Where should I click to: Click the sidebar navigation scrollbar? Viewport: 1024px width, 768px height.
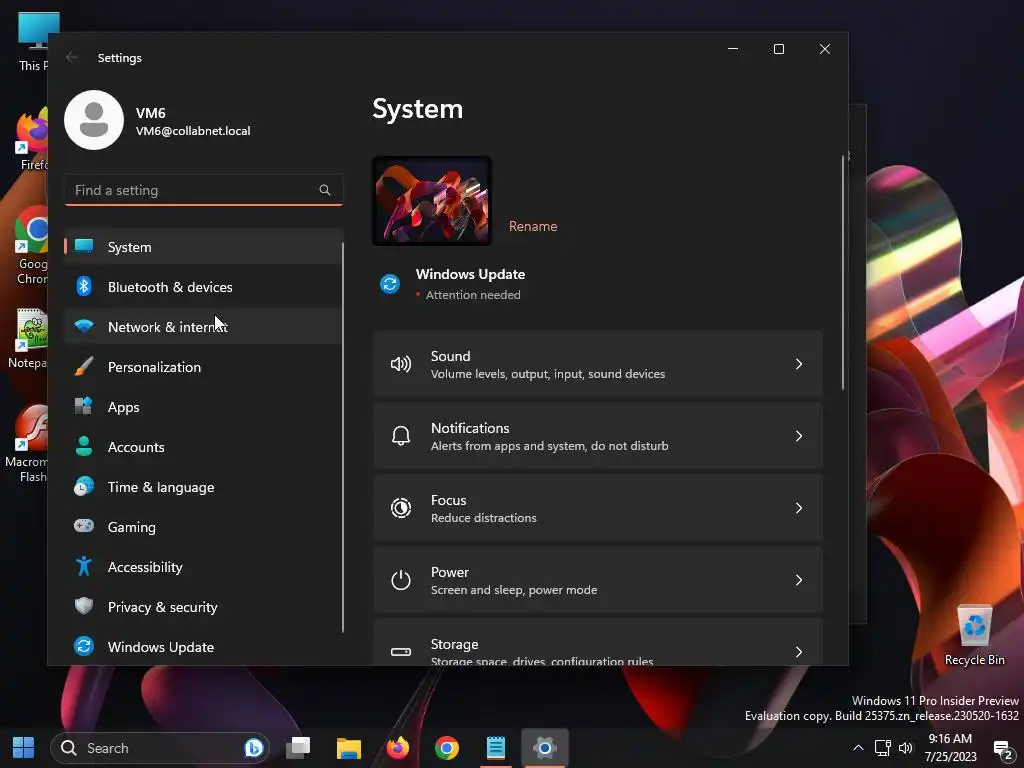(x=343, y=437)
